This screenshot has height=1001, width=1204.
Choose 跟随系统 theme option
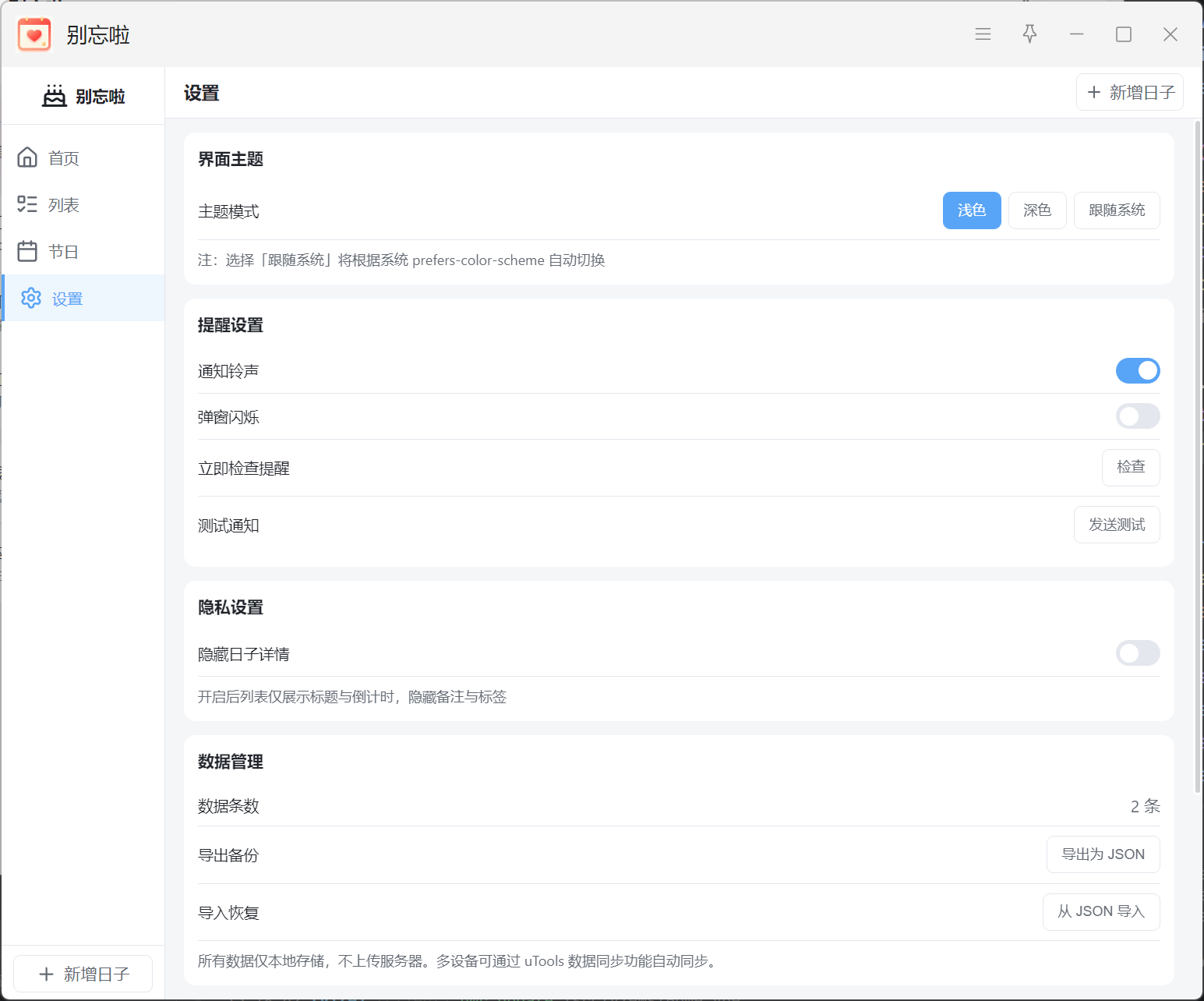pos(1117,210)
